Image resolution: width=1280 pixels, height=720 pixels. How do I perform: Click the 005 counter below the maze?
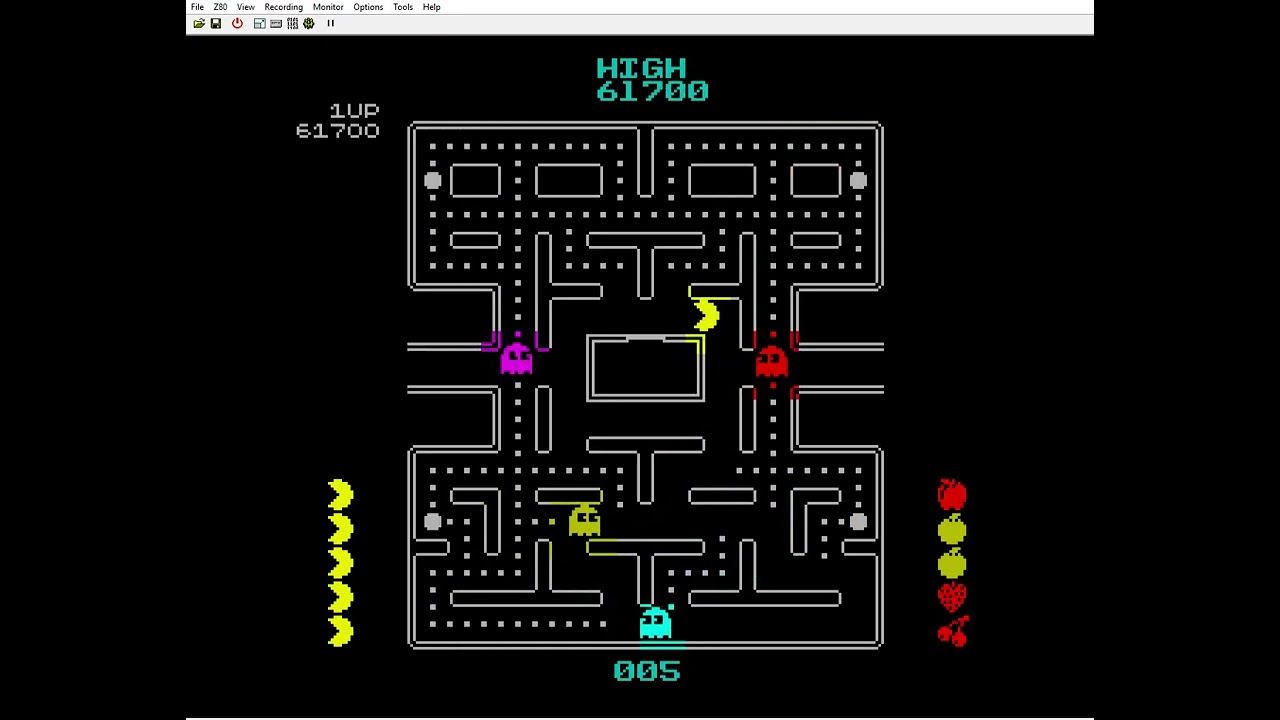point(647,671)
